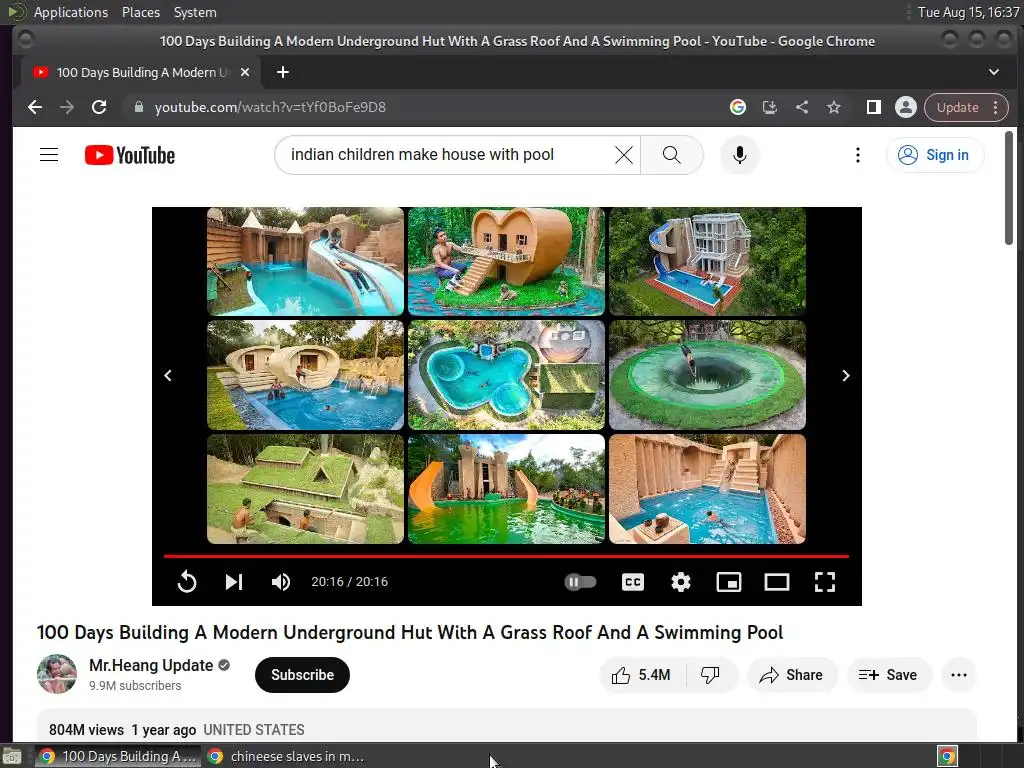Image resolution: width=1024 pixels, height=768 pixels.
Task: Toggle closed captions CC
Action: click(633, 581)
